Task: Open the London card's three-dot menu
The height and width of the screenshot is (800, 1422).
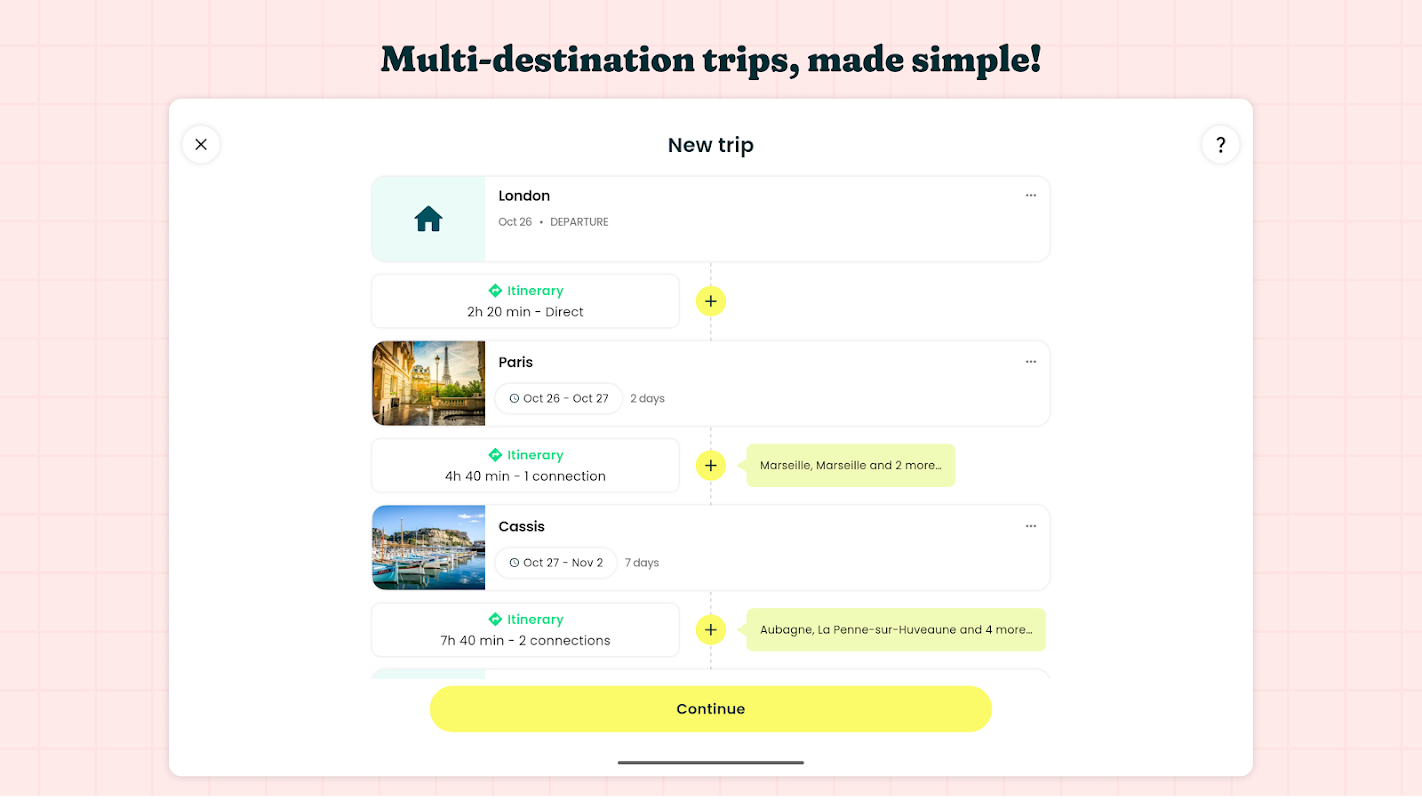Action: [x=1030, y=196]
